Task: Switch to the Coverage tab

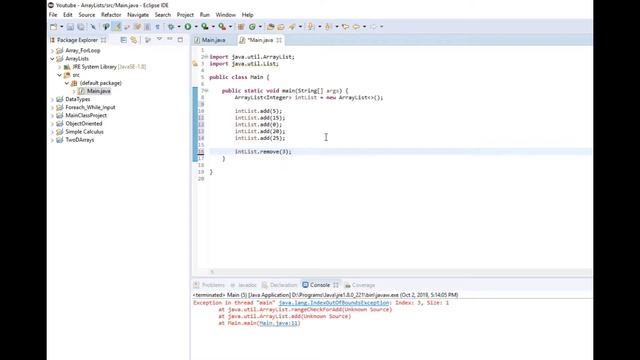Action: pos(360,285)
